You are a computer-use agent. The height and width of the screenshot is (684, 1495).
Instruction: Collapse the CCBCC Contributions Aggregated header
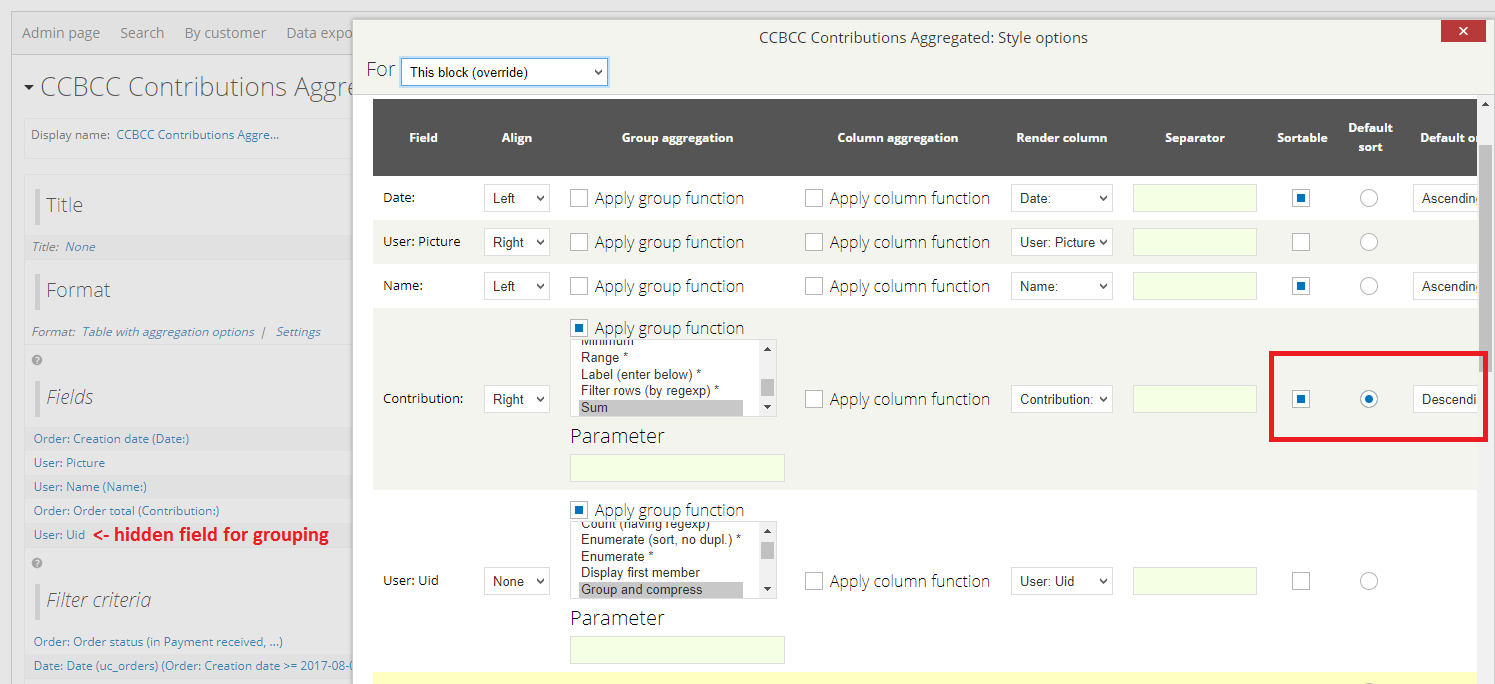pos(27,86)
